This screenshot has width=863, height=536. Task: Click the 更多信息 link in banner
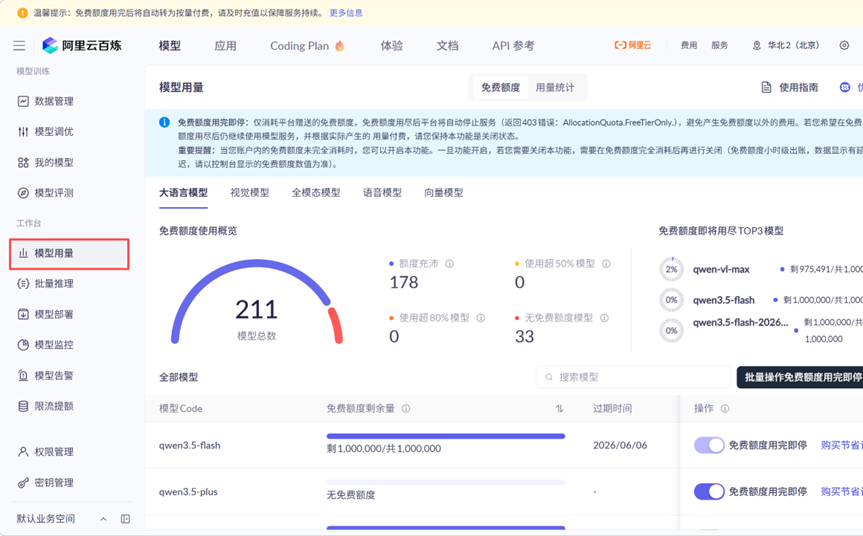[346, 13]
